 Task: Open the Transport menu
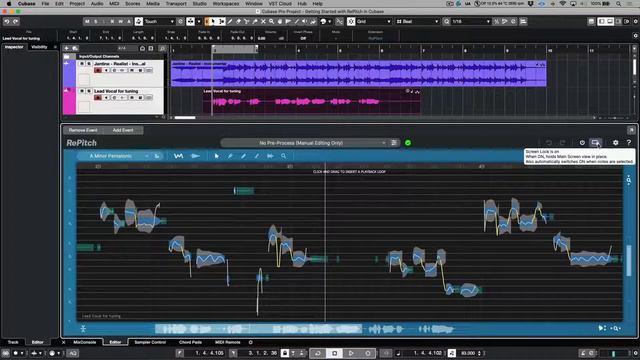click(176, 4)
